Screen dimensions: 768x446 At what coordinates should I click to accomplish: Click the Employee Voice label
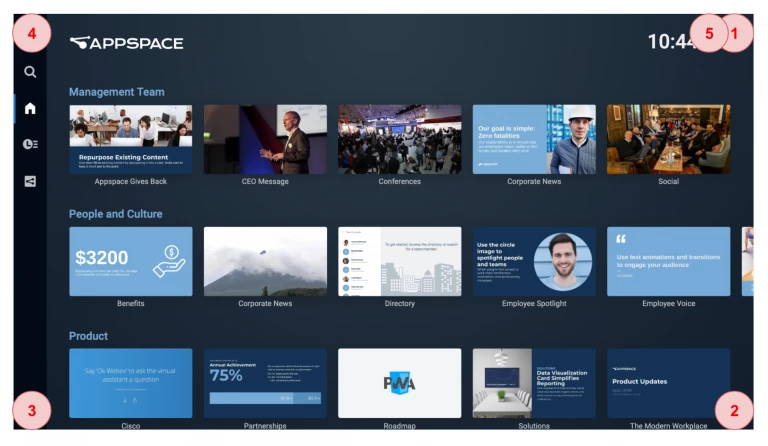[x=669, y=304]
